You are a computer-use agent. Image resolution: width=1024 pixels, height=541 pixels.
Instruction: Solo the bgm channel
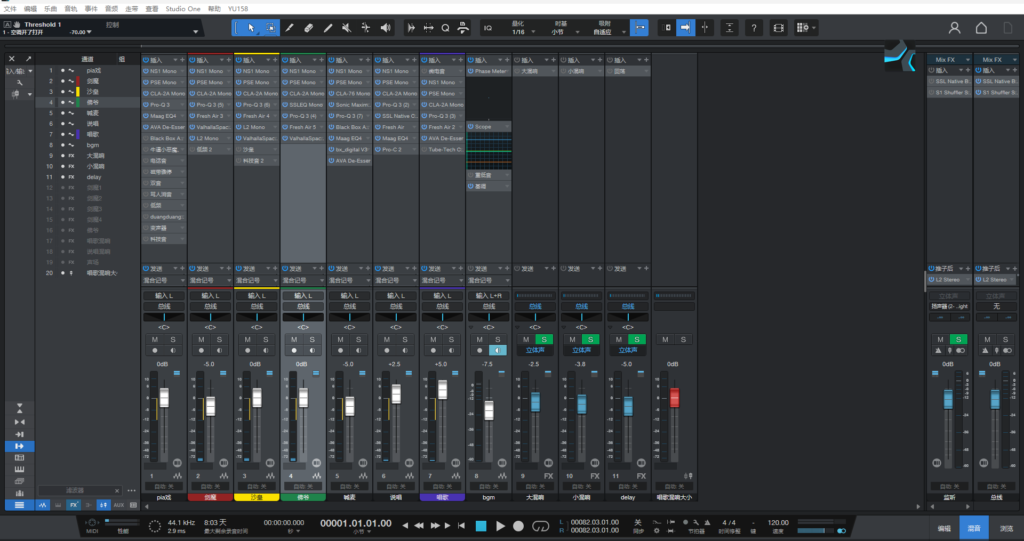tap(498, 341)
